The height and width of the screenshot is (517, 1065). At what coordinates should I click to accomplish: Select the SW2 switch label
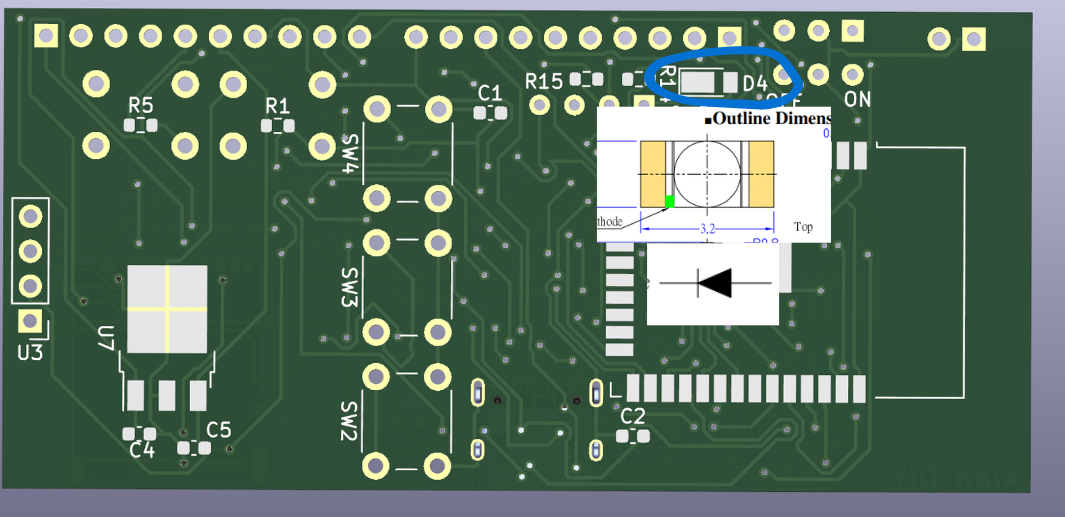click(x=348, y=421)
